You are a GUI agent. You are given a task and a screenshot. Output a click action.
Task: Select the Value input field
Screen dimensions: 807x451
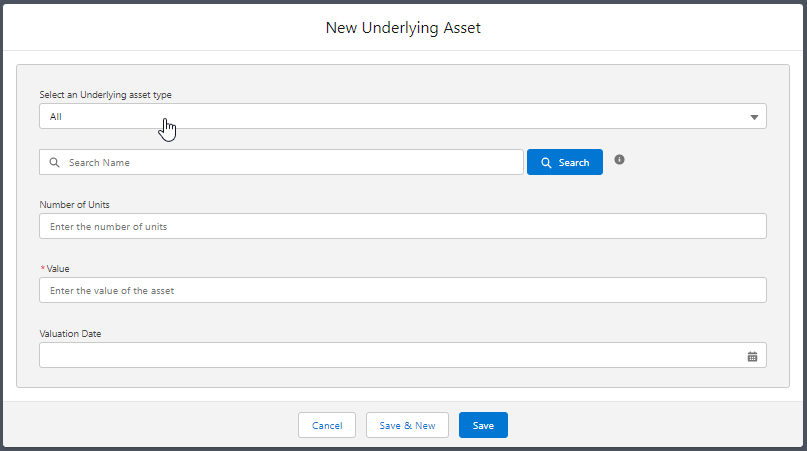(x=402, y=290)
